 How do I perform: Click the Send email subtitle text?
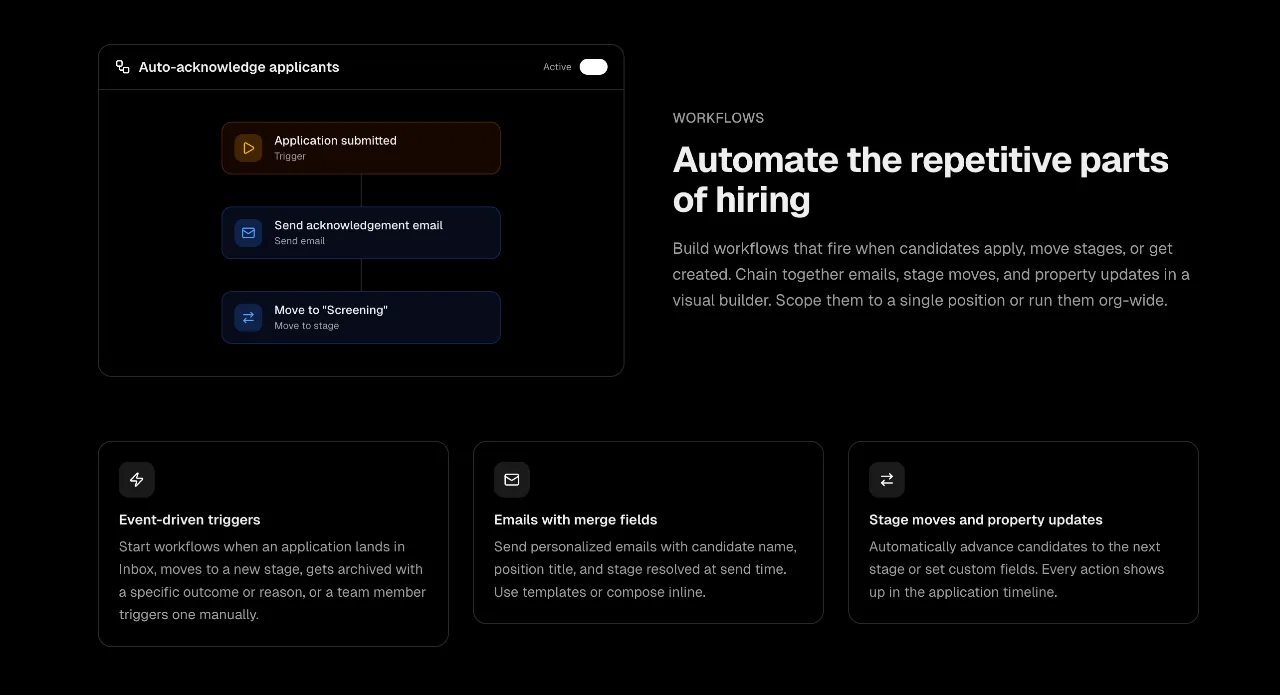click(x=300, y=241)
